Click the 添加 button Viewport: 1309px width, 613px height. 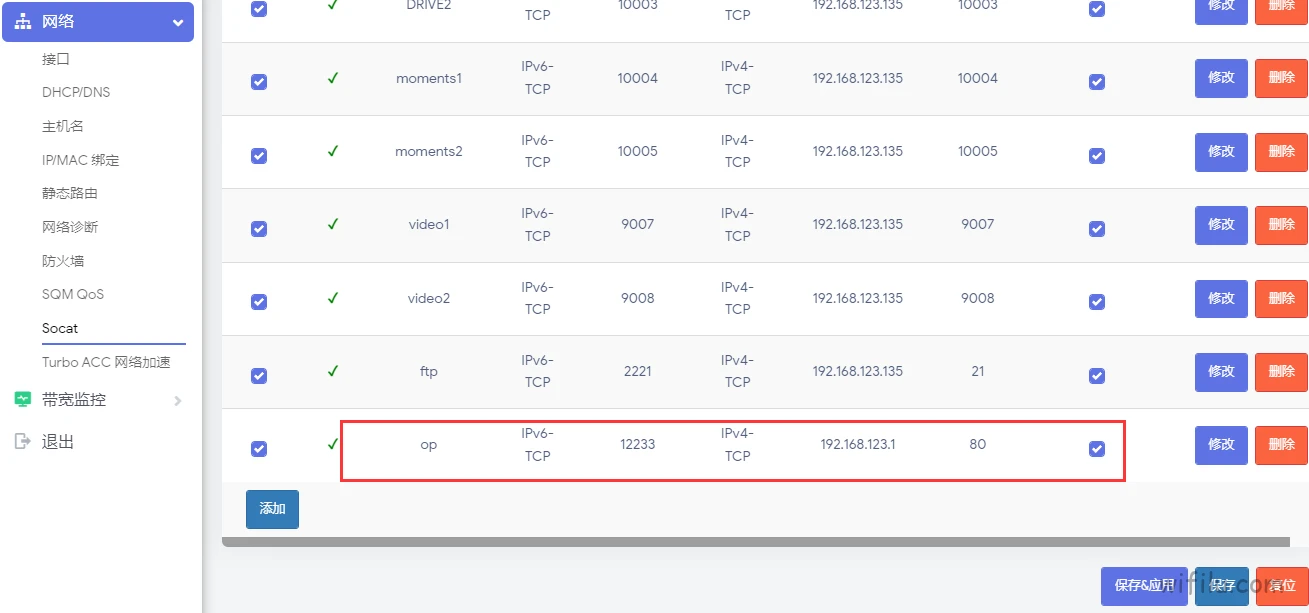tap(272, 509)
